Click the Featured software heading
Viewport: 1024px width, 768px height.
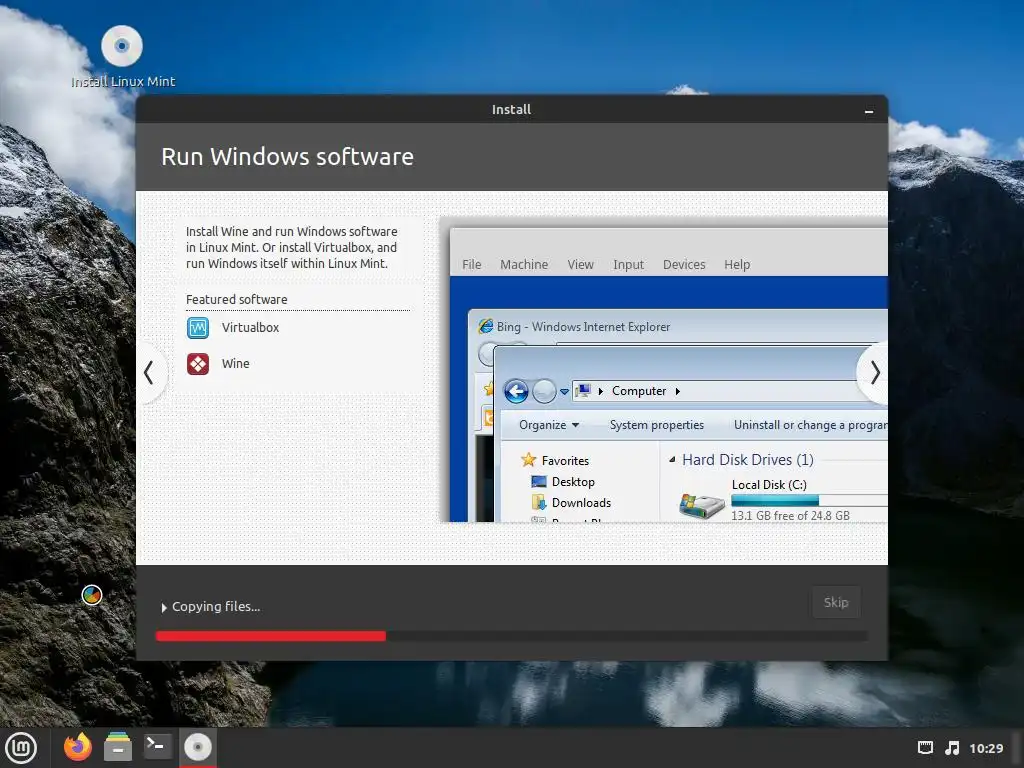pyautogui.click(x=236, y=299)
